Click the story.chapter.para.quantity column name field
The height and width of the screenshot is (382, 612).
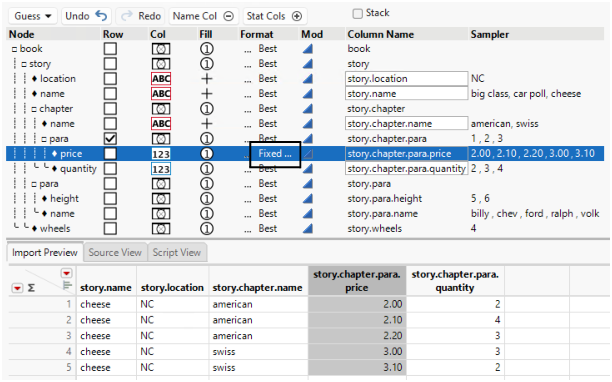[406, 169]
